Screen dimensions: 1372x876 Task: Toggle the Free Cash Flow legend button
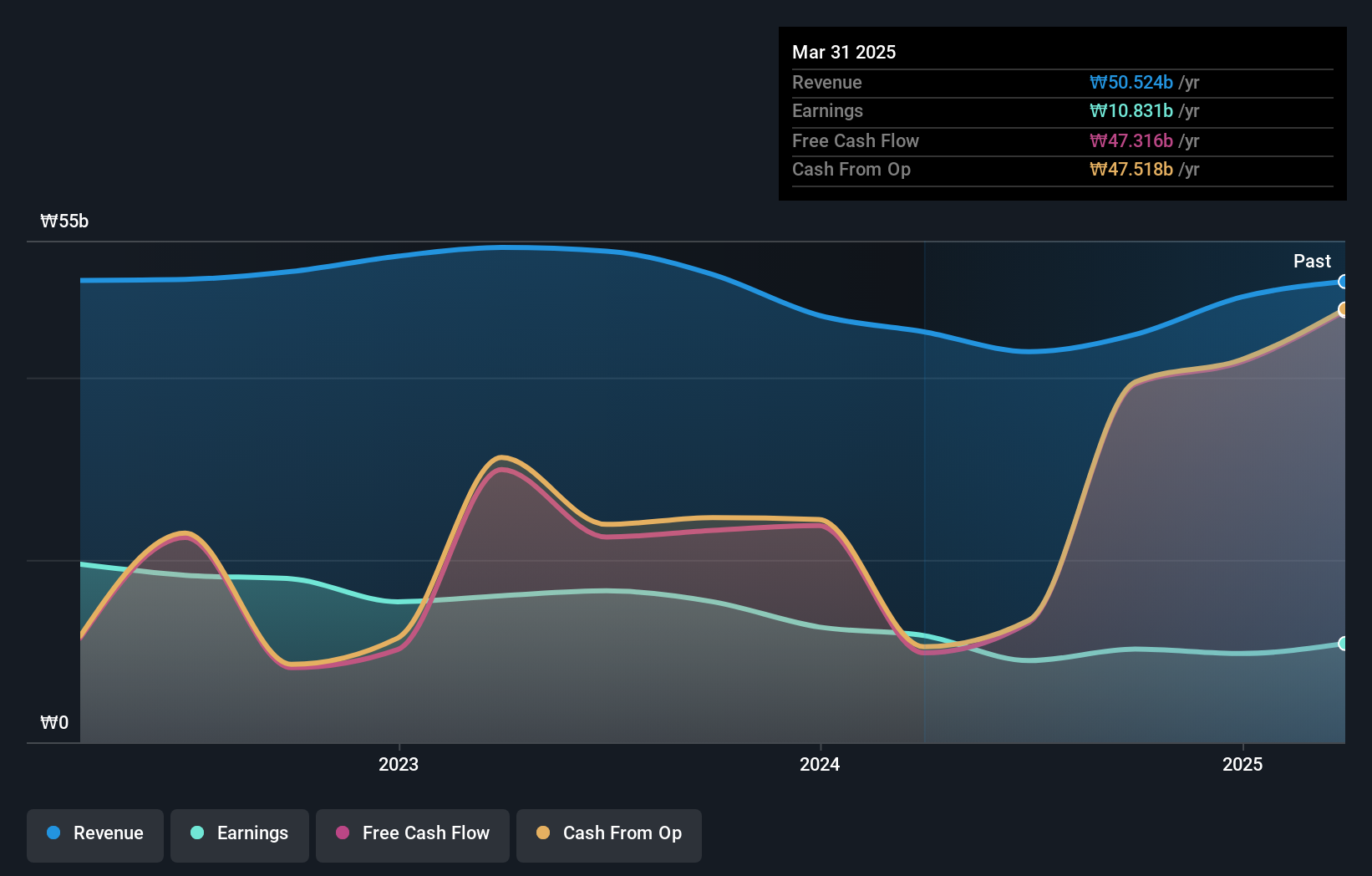[x=413, y=835]
